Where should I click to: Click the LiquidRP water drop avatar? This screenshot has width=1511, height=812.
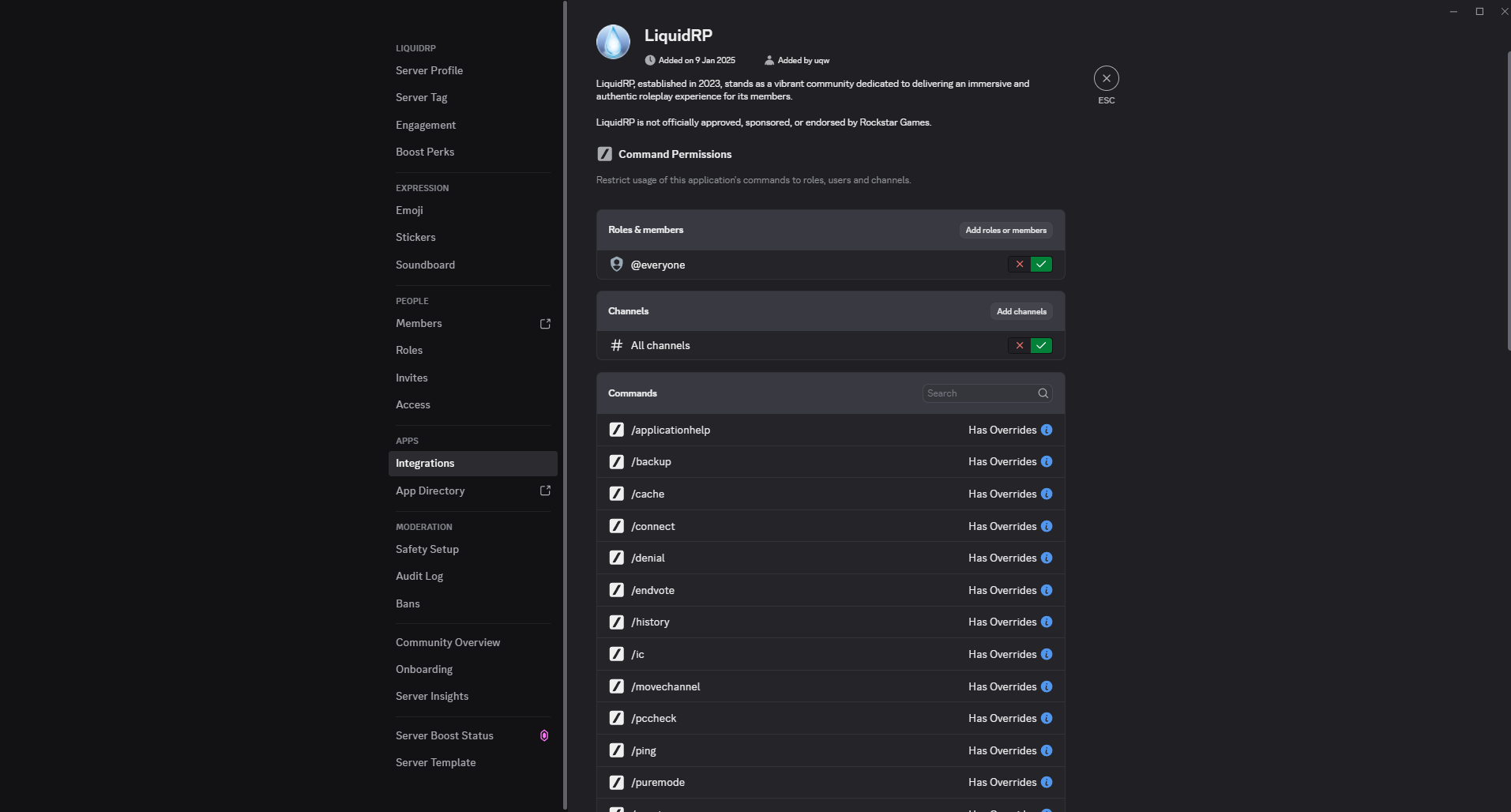point(613,42)
